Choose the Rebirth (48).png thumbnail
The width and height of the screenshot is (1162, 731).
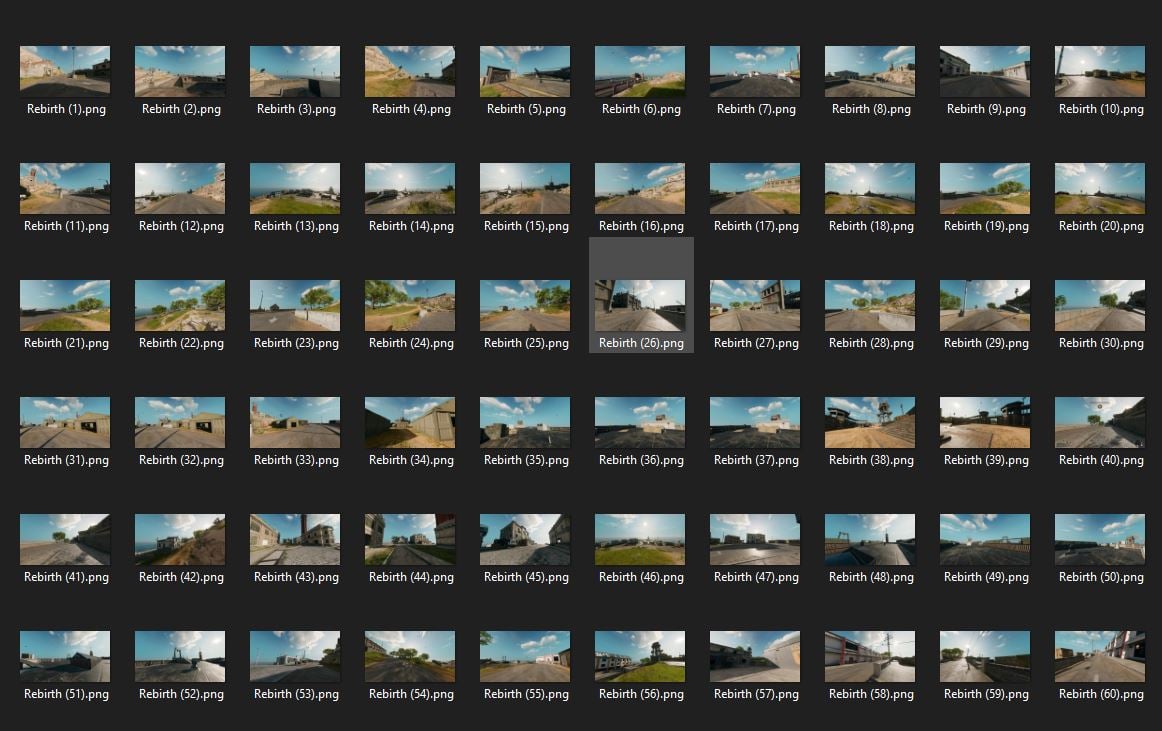[x=870, y=540]
